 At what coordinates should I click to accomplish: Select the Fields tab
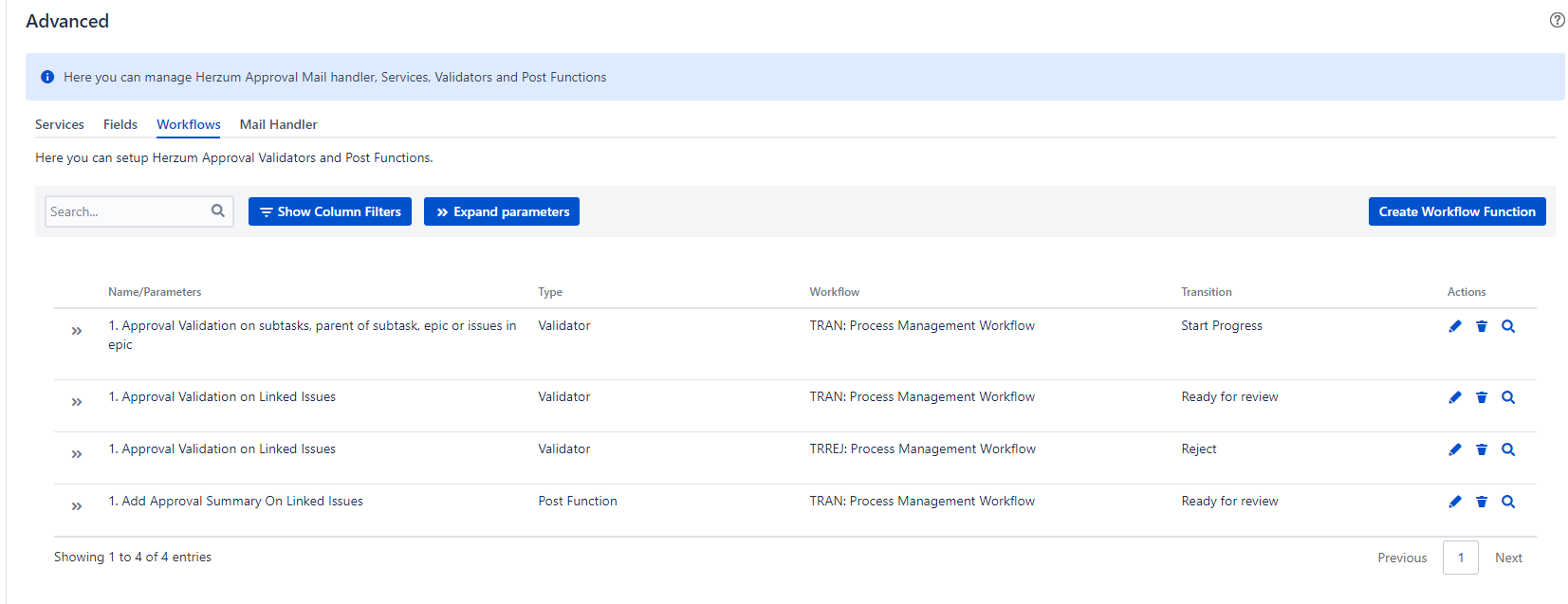[x=120, y=124]
